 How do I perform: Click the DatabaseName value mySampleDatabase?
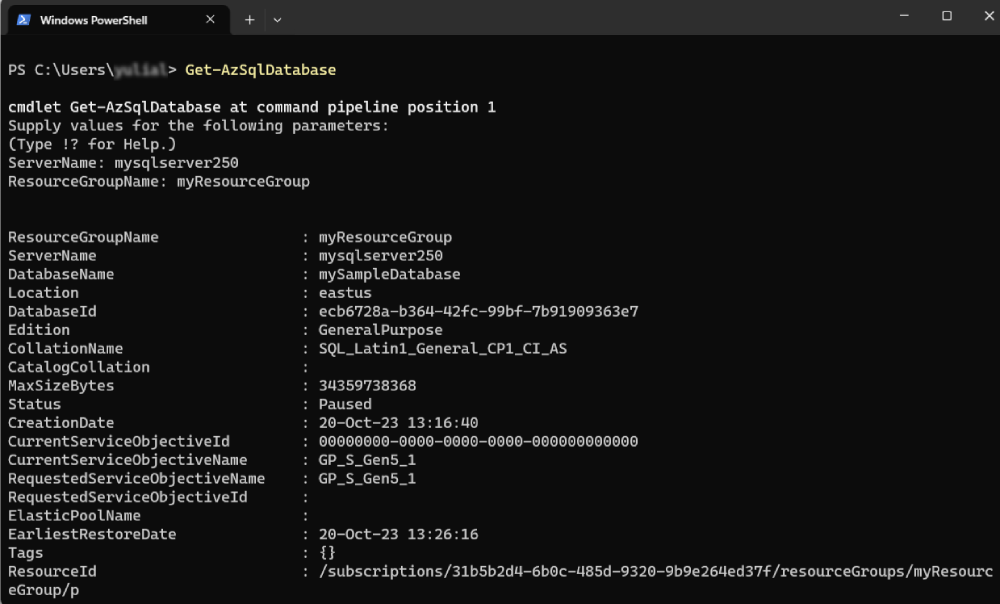click(x=390, y=274)
